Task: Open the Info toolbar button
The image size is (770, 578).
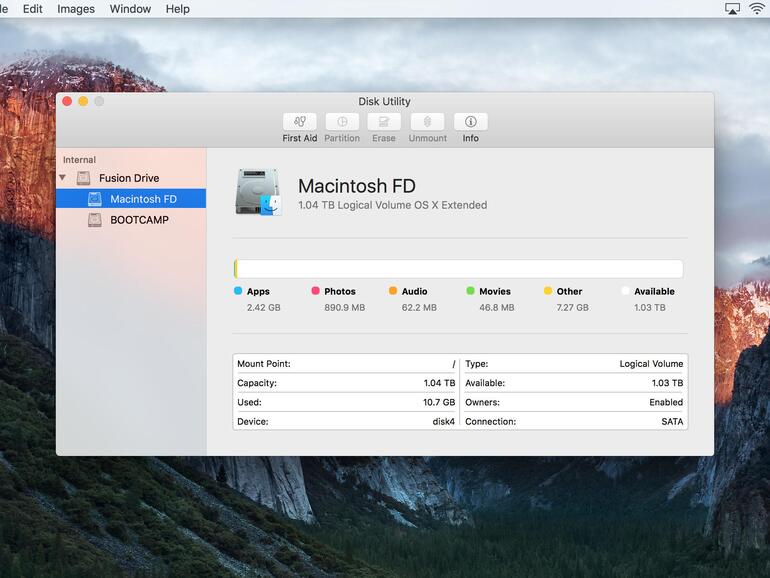Action: click(x=470, y=122)
